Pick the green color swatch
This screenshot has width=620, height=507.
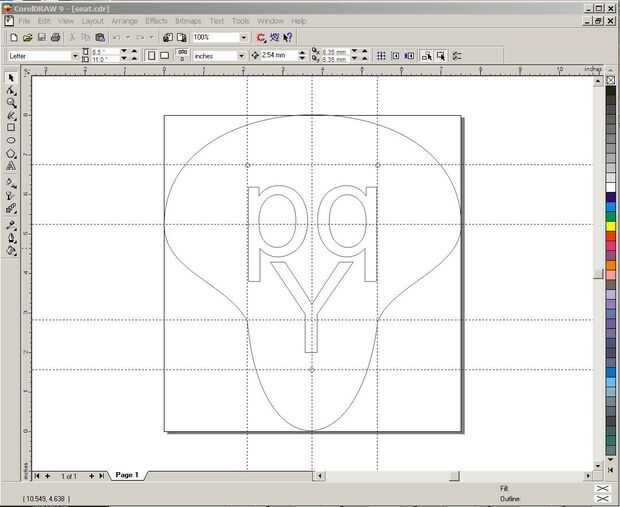611,217
